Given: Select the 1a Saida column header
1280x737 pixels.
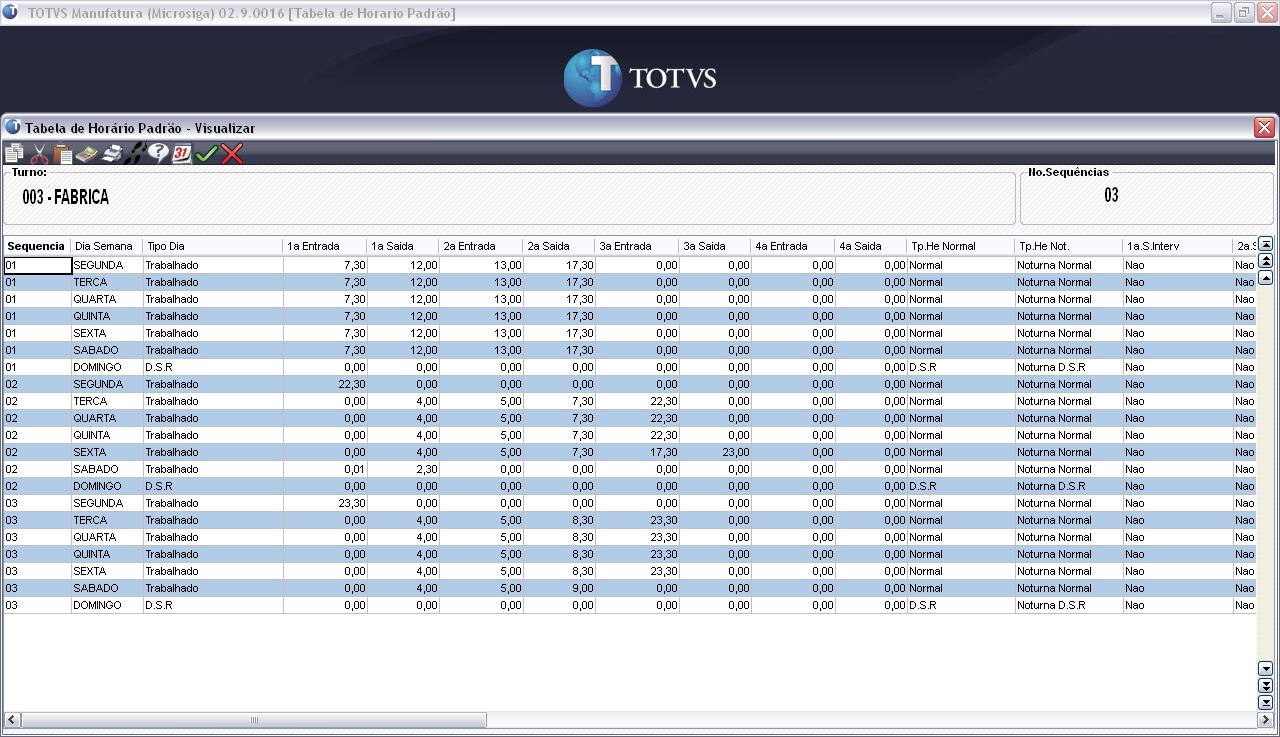Looking at the screenshot, I should 403,246.
